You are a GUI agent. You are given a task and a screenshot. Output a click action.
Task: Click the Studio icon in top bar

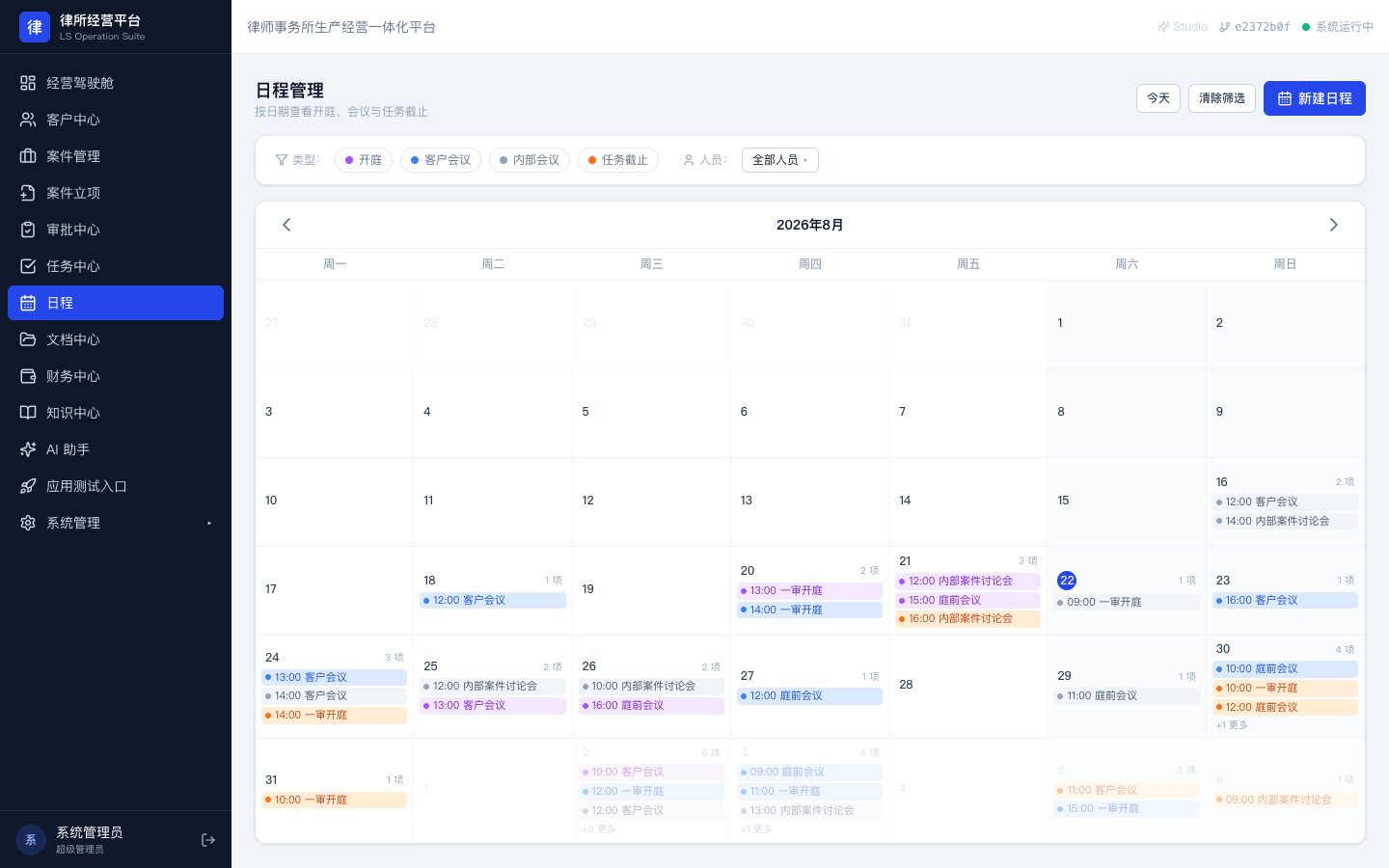1163,27
